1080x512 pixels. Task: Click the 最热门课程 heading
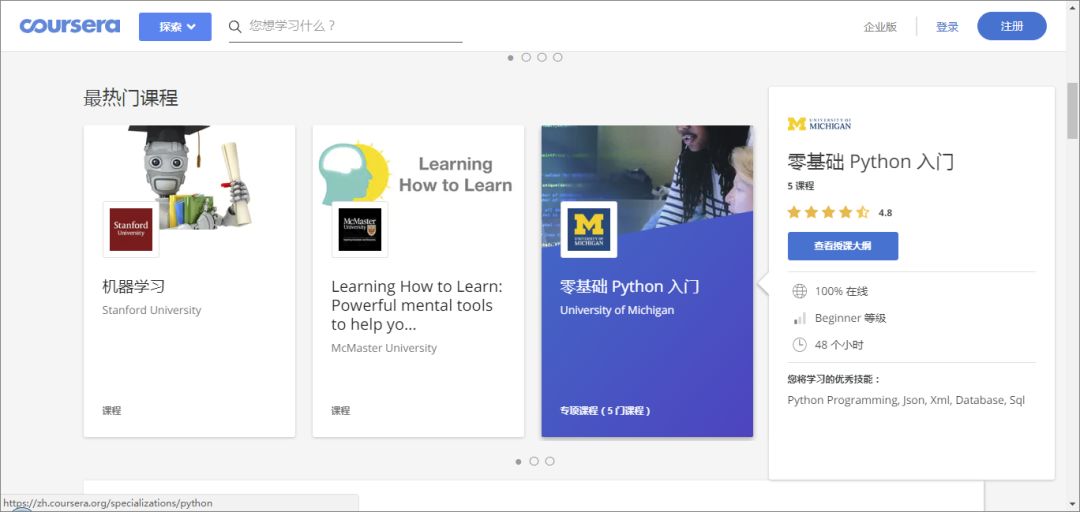click(x=131, y=99)
